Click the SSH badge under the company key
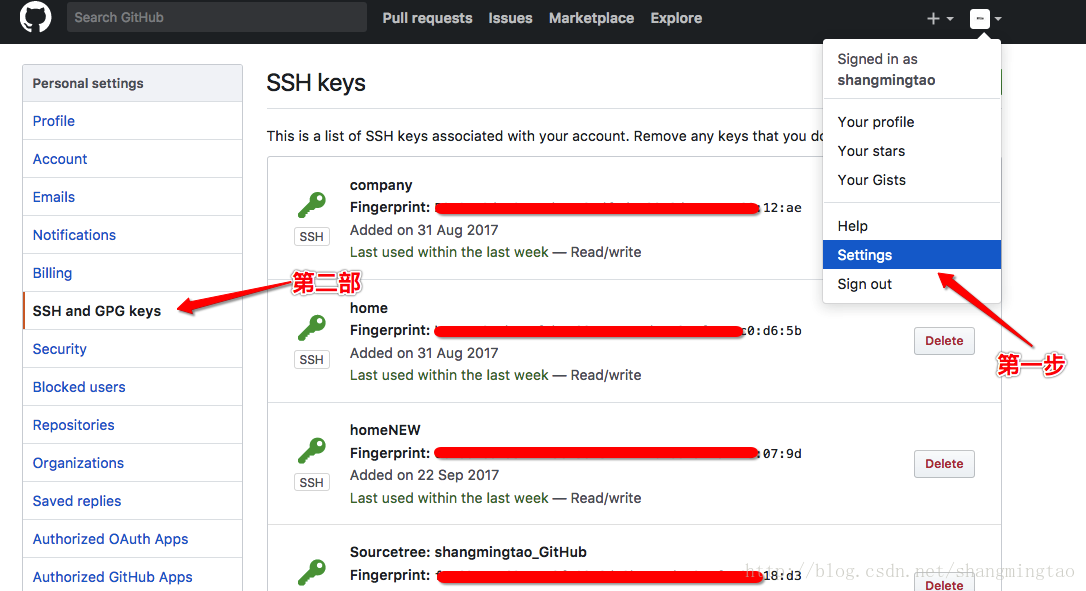 click(312, 237)
